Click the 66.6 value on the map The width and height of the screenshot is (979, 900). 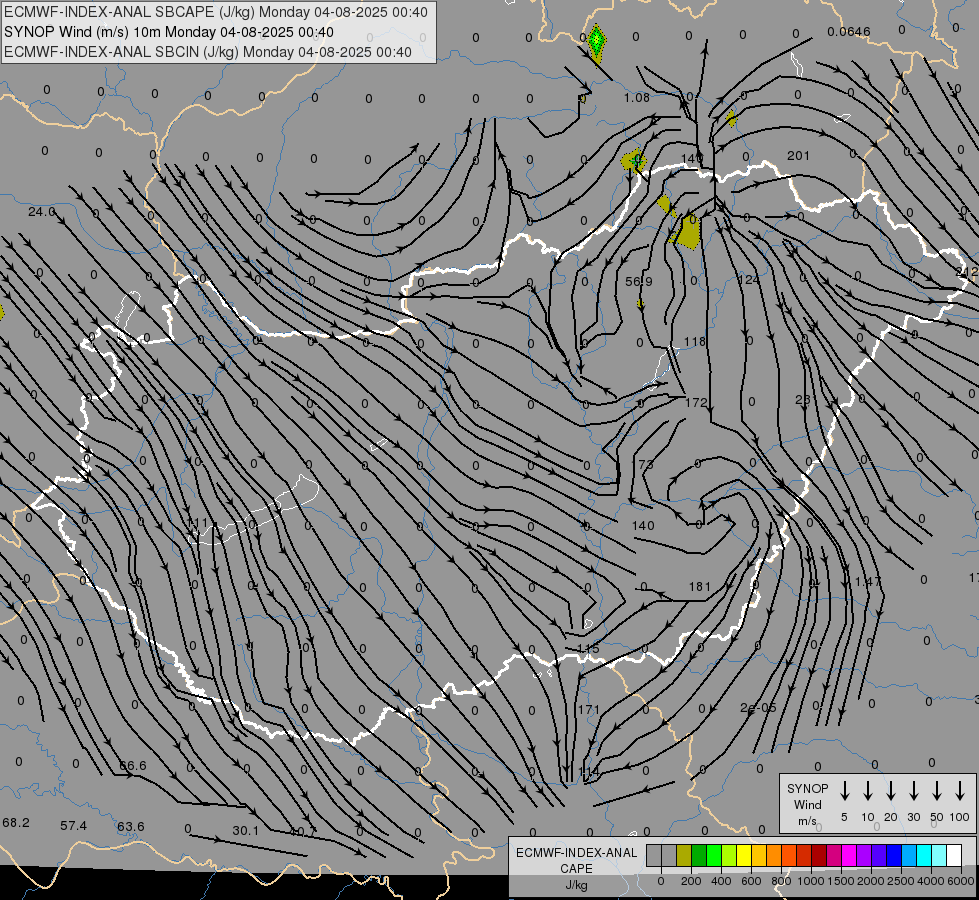point(132,766)
